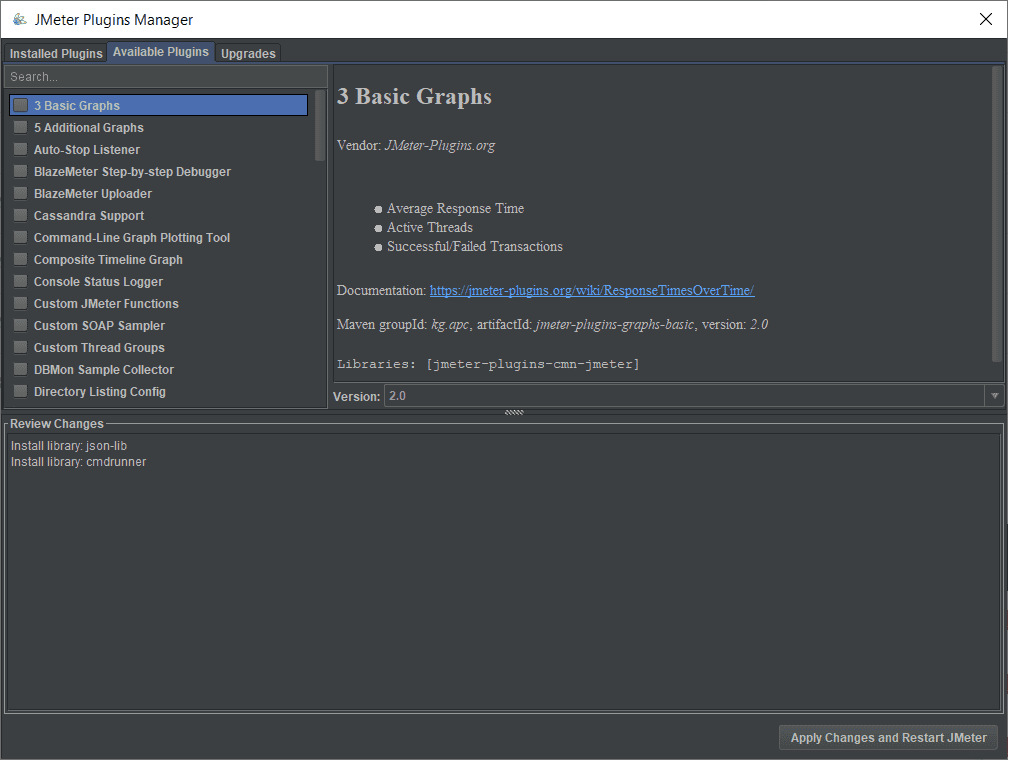
Task: Check the BlazeMeter Uploader box
Action: (x=21, y=193)
